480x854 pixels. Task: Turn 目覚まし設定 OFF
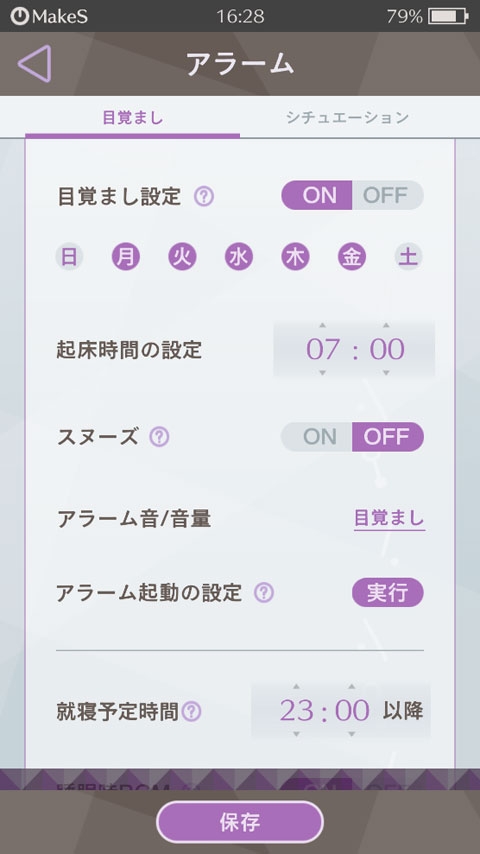click(387, 195)
